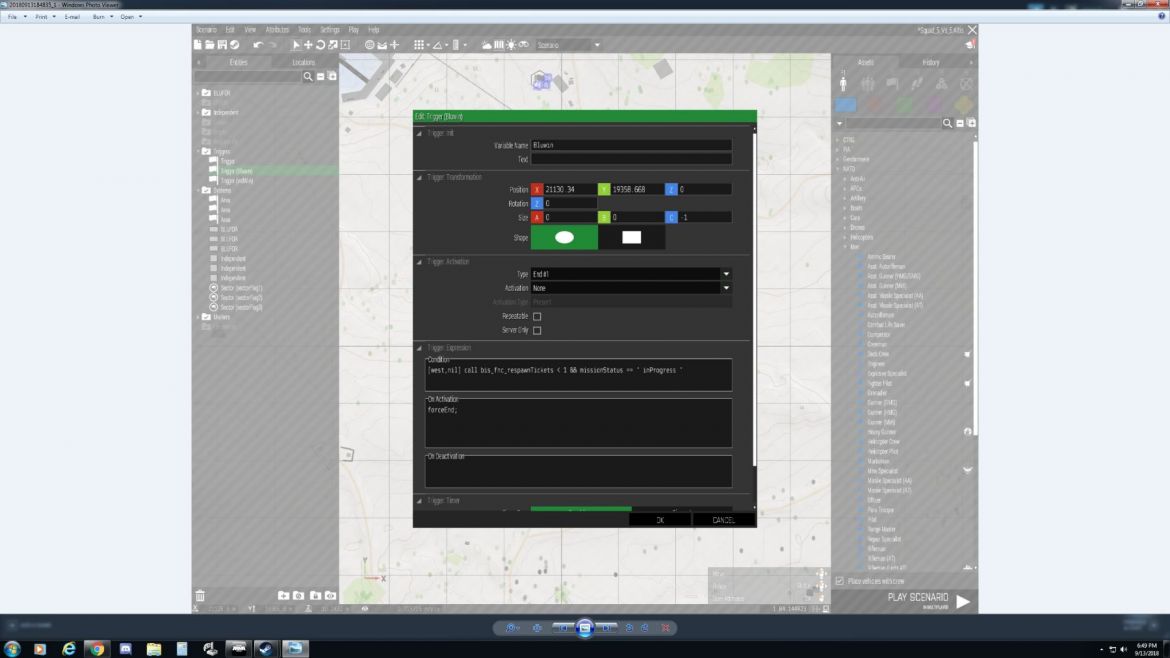1170x658 pixels.
Task: Click the Save scenario toolbar icon
Action: [222, 45]
